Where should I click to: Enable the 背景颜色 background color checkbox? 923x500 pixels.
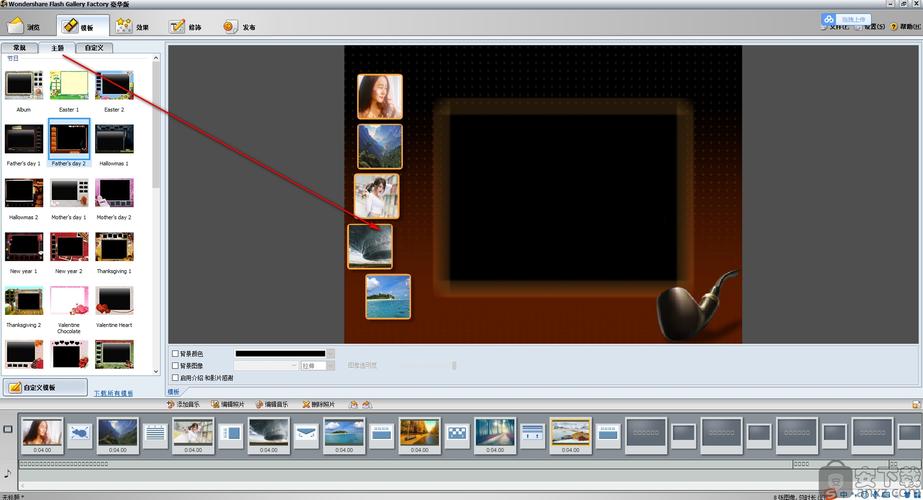coord(175,353)
